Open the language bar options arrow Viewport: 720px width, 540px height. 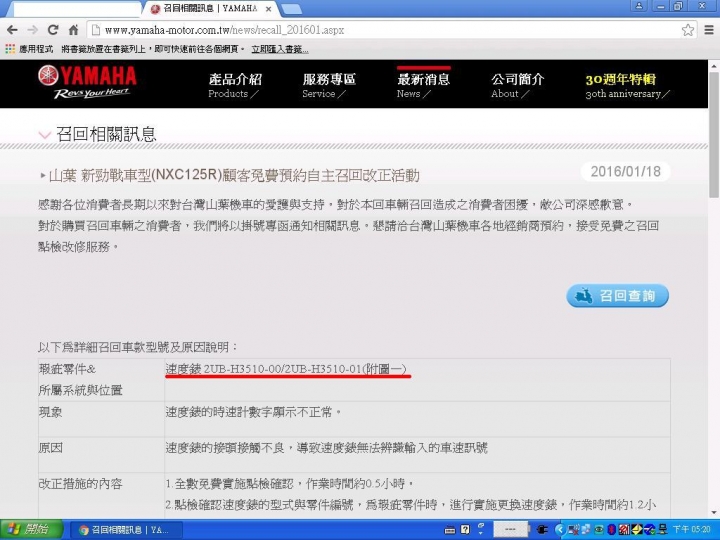481,533
